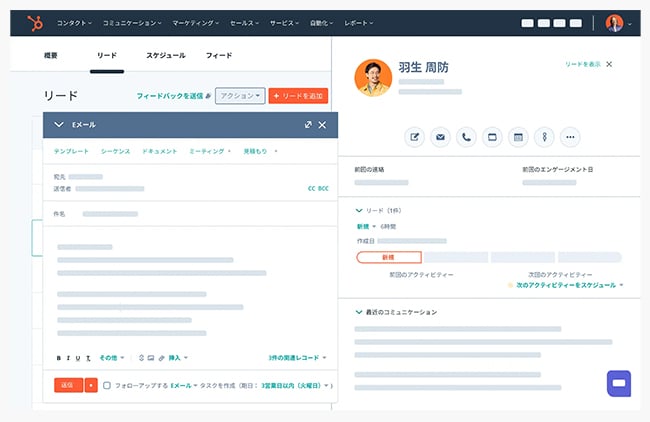Screen dimensions: 650x422
Task: Open the 新規 lead status dropdown
Action: (x=366, y=226)
